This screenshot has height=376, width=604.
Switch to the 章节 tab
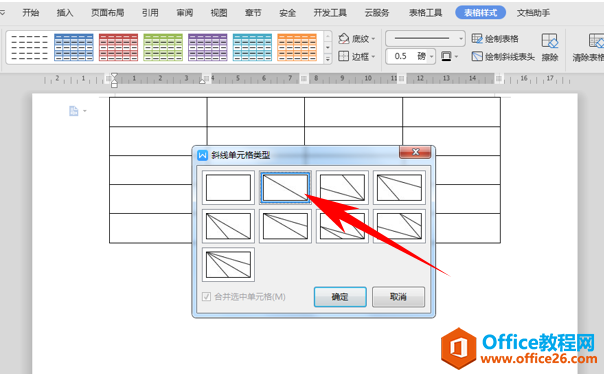pos(253,13)
